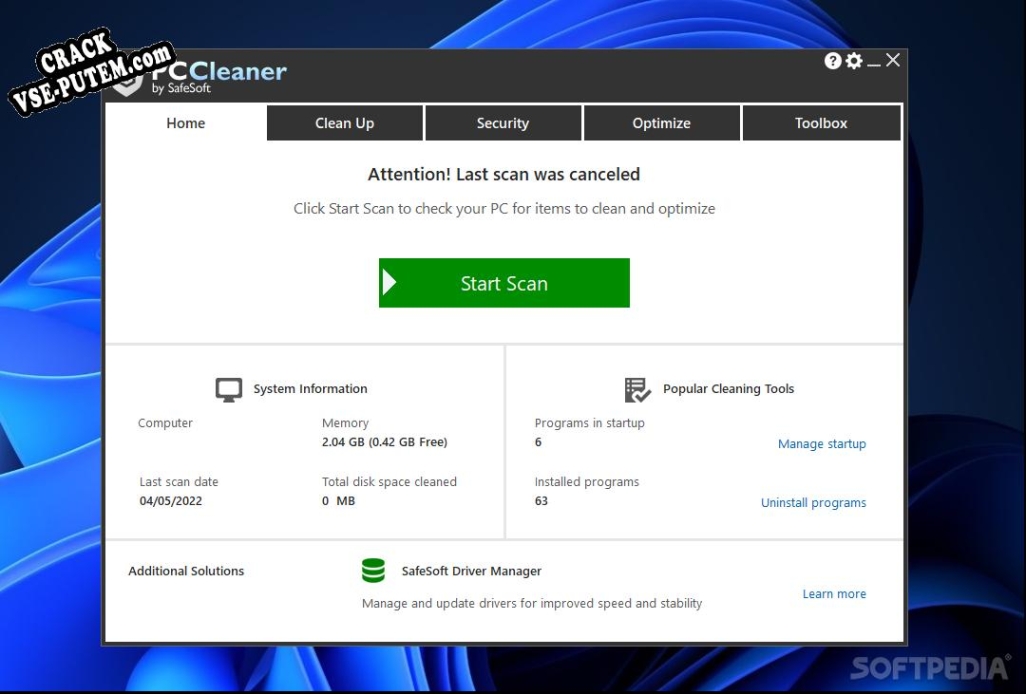Open the Manage startup link

(822, 443)
